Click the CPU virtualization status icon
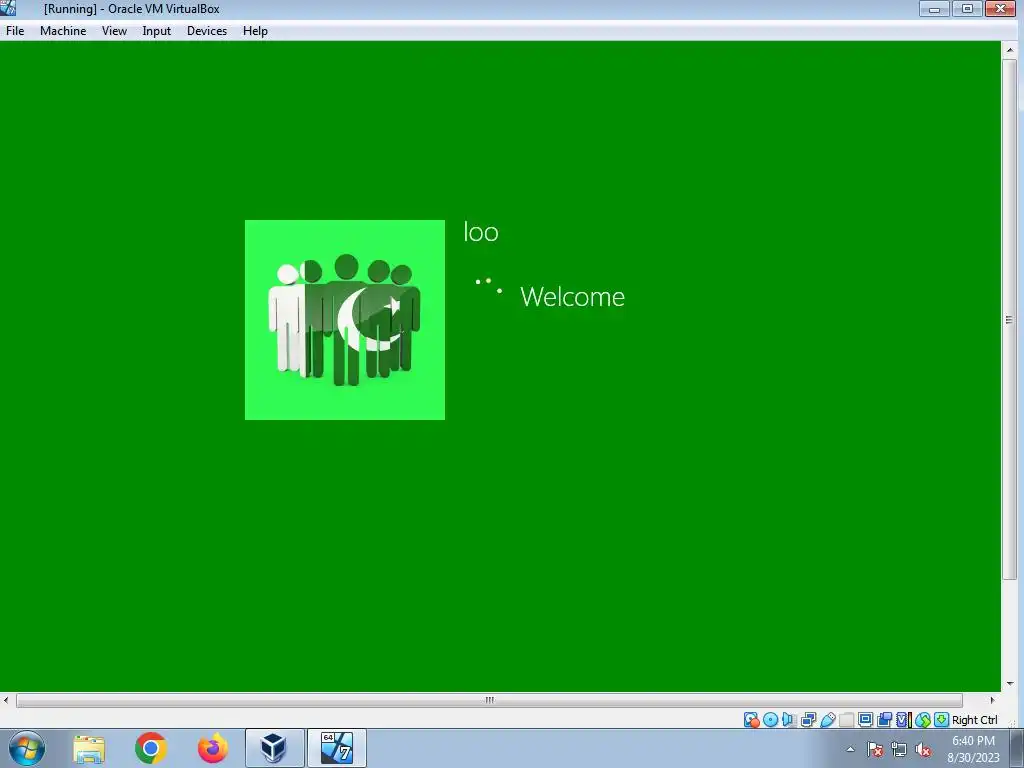Screen dimensions: 1024x768 pyautogui.click(x=904, y=720)
